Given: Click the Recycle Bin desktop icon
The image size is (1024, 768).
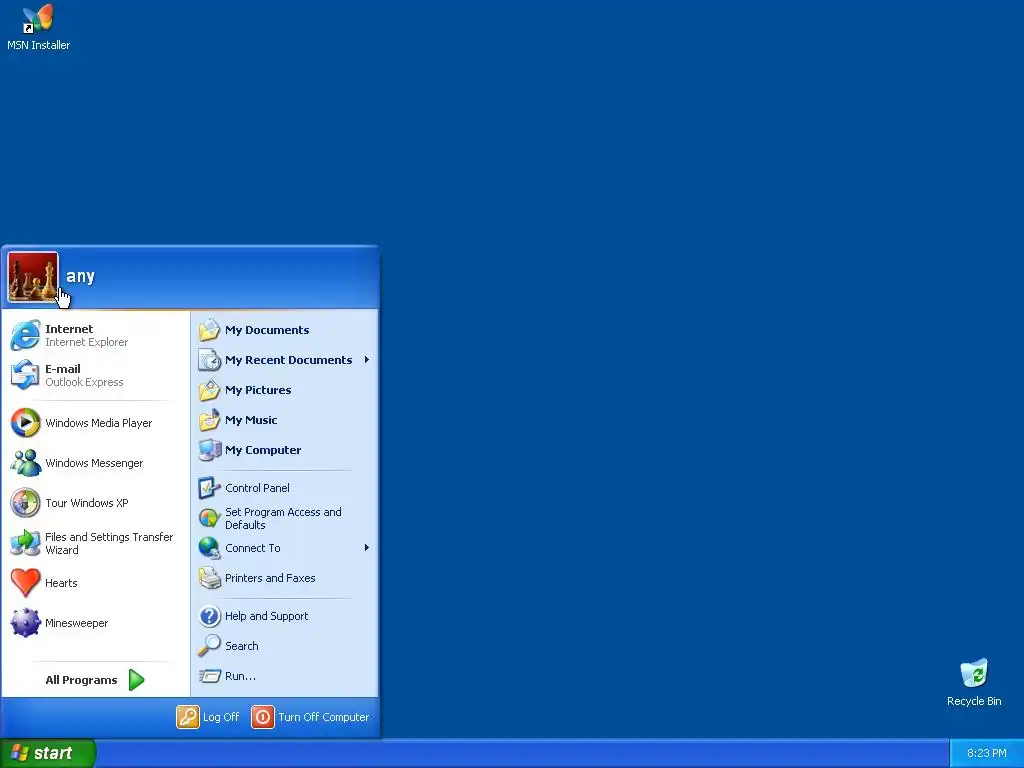Looking at the screenshot, I should [974, 673].
